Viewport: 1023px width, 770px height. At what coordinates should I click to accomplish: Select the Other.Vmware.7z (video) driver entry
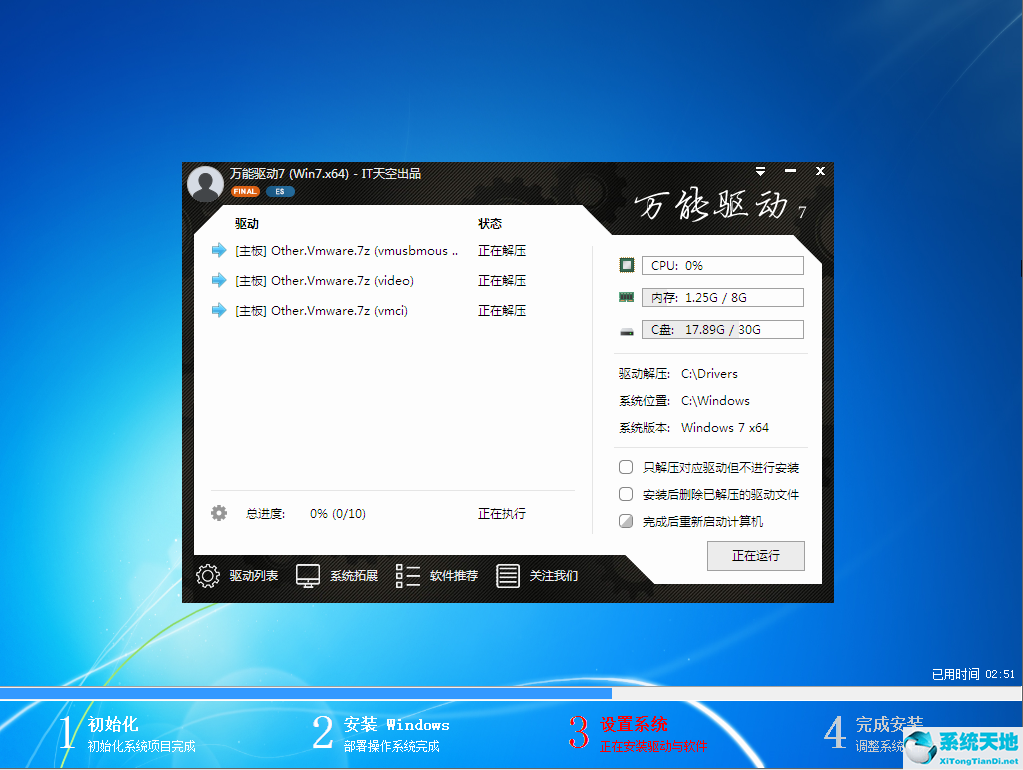324,281
